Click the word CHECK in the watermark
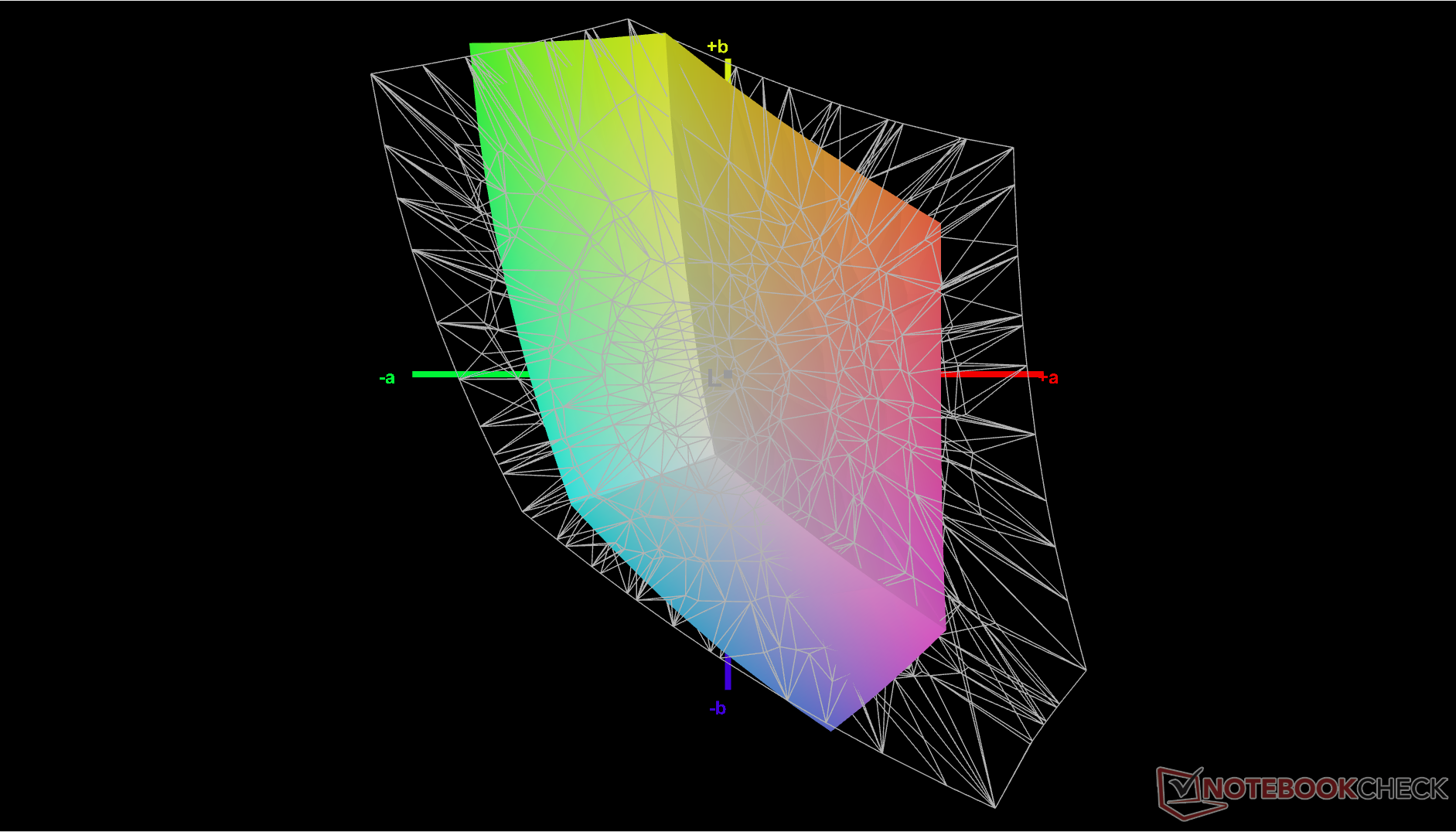This screenshot has width=1456, height=832. pyautogui.click(x=1403, y=789)
